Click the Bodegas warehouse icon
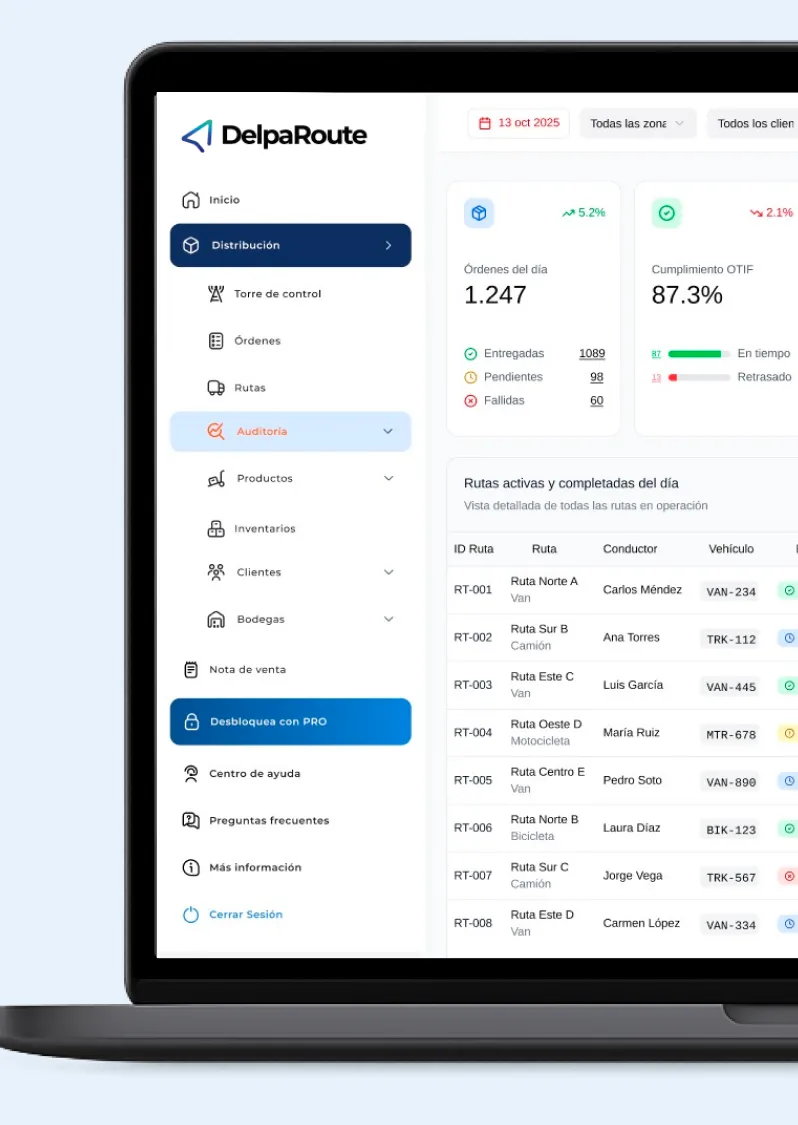Image resolution: width=798 pixels, height=1125 pixels. (216, 619)
